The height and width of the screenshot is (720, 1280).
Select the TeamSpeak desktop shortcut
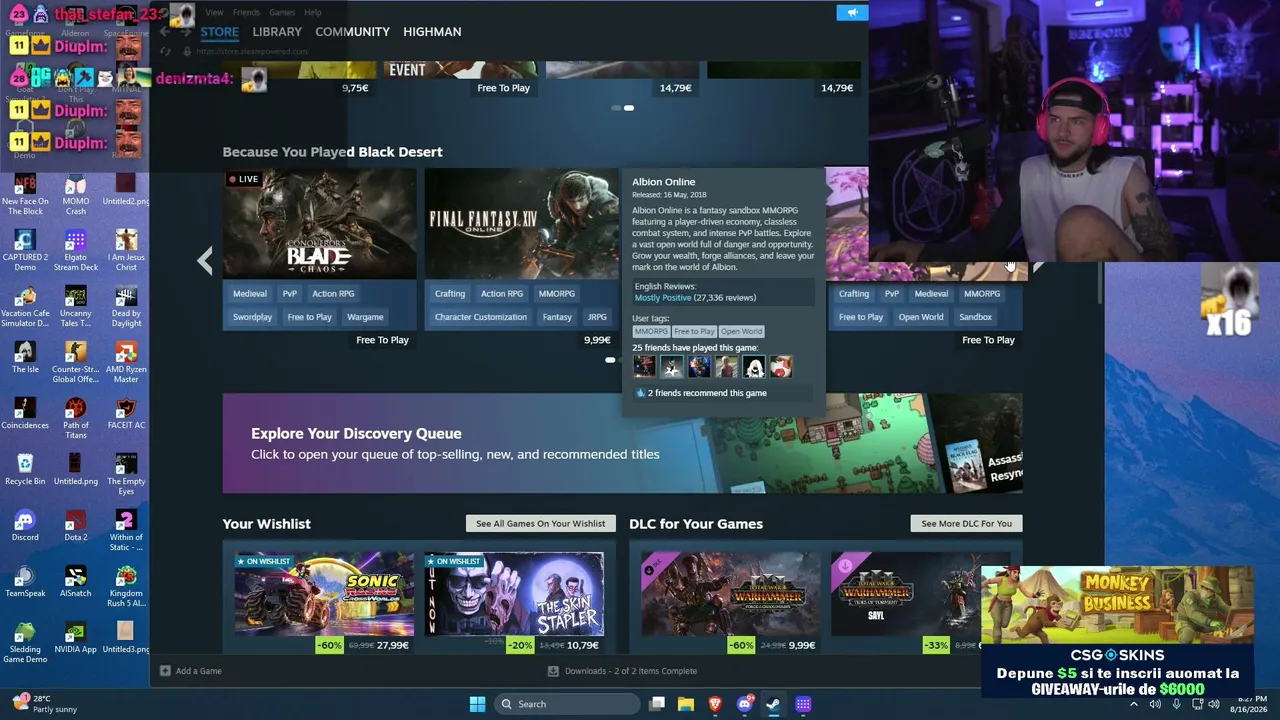[x=25, y=582]
